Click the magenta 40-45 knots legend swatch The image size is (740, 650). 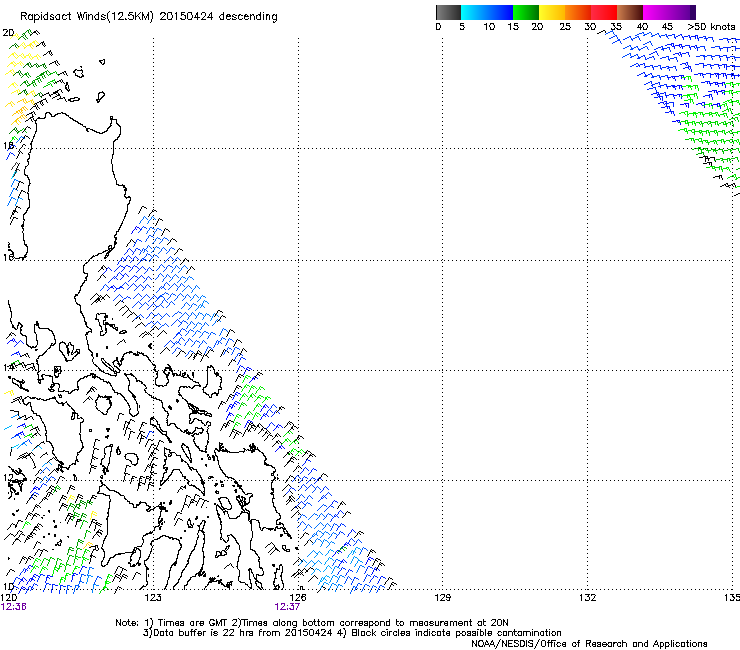click(x=656, y=12)
